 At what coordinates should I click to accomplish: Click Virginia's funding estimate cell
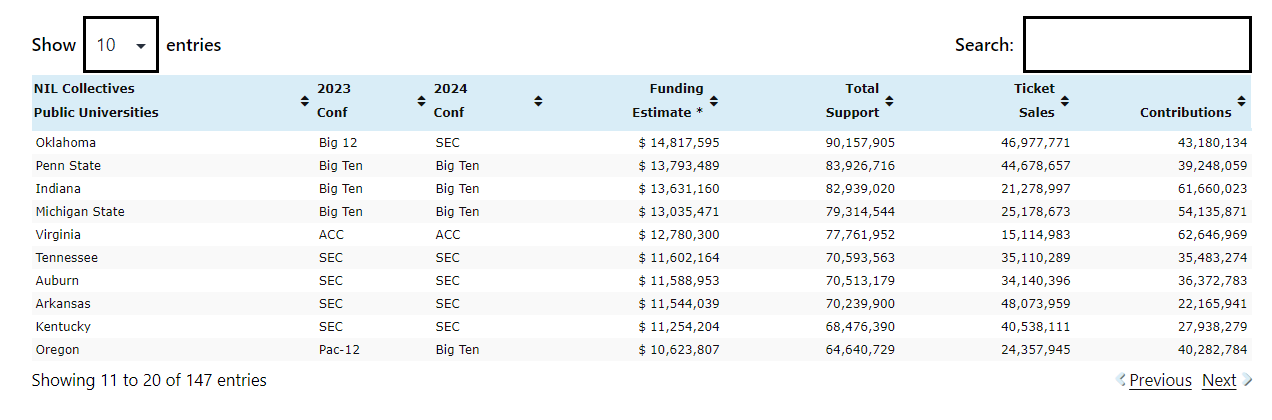click(679, 235)
